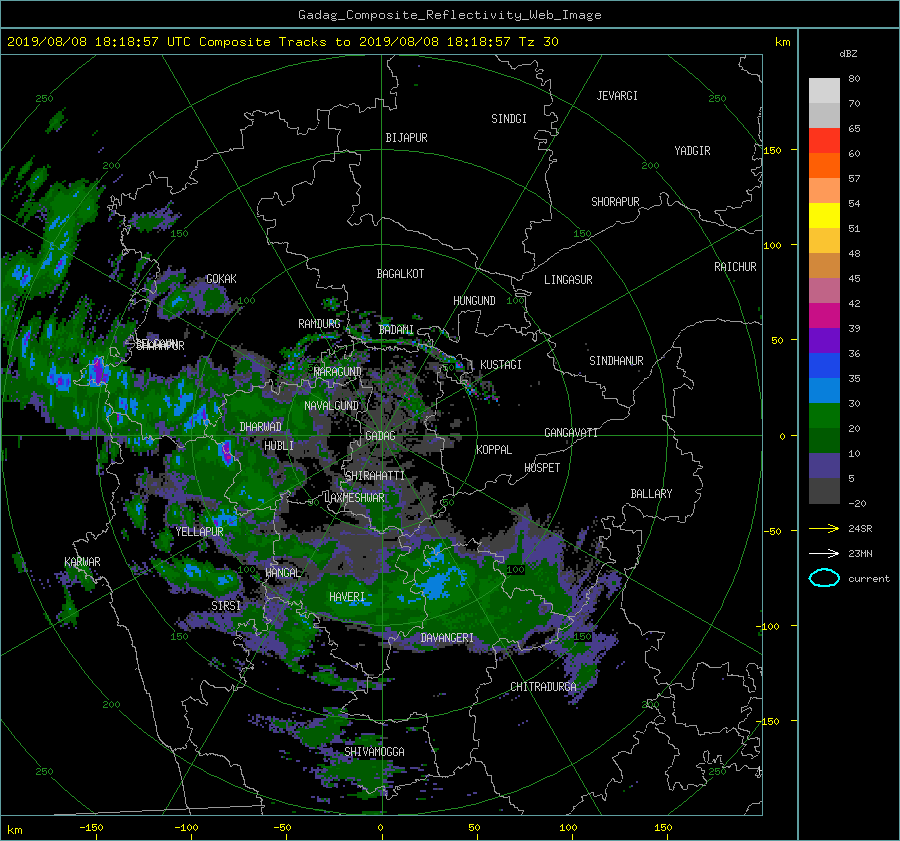
Task: Click the GOKAK city label
Action: click(221, 278)
